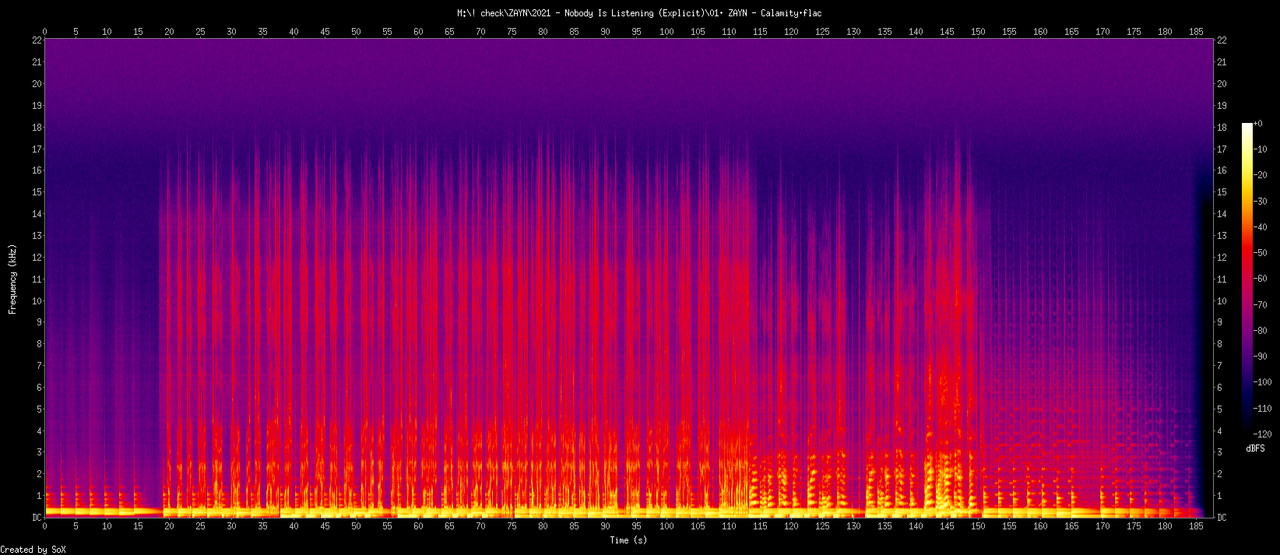This screenshot has height=555, width=1280.
Task: Click "11" on the right frequency axis
Action: click(1223, 279)
